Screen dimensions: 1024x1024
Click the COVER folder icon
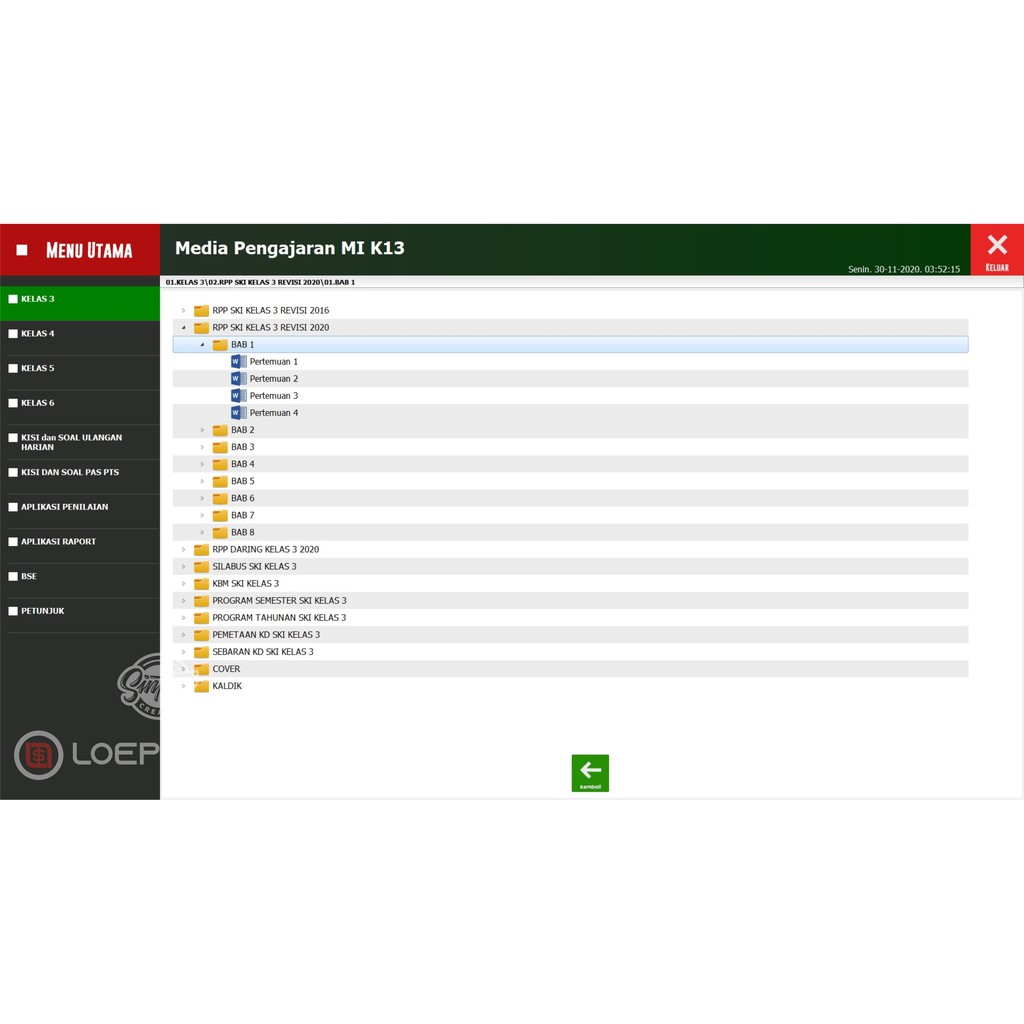(x=201, y=669)
